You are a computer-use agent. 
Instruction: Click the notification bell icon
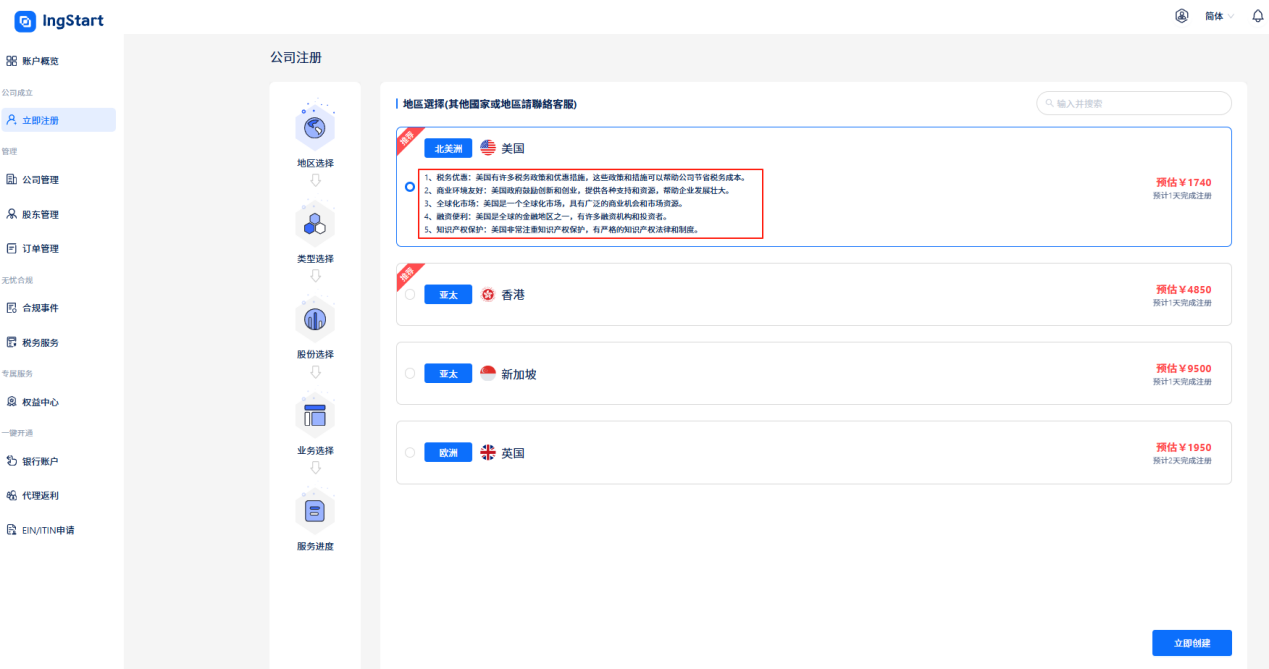[1257, 15]
